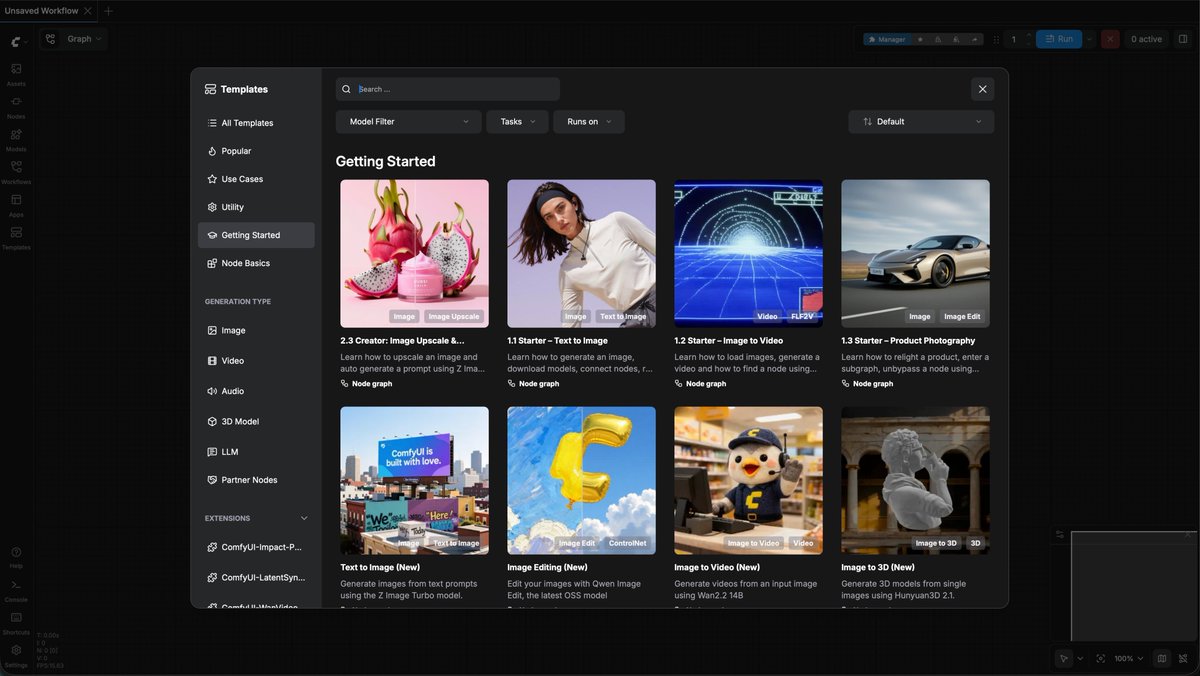Open the Assets panel in sidebar

tap(16, 74)
